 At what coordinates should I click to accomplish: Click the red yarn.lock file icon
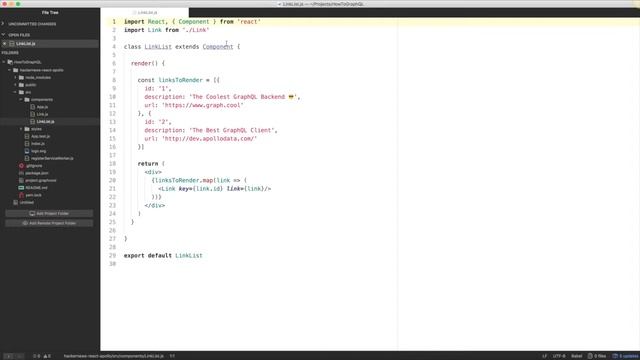click(x=21, y=195)
